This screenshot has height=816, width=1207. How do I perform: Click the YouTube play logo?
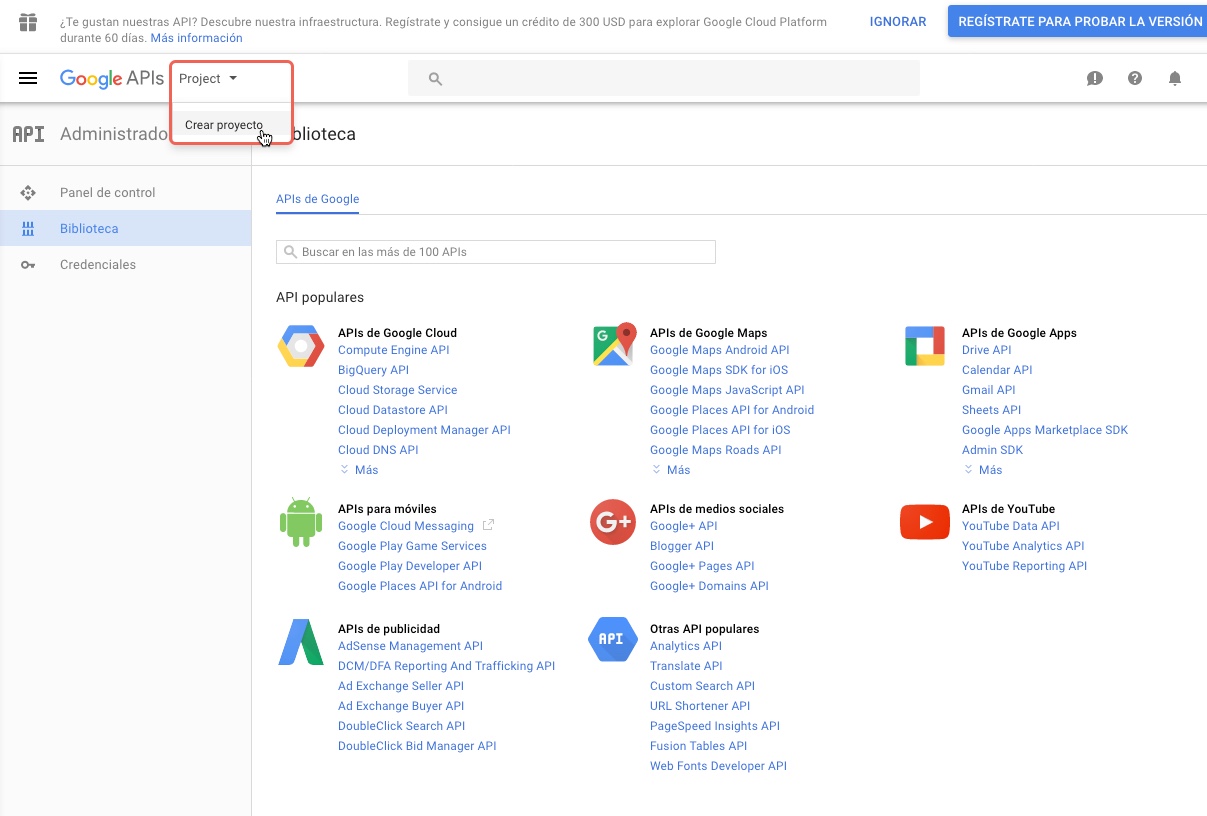tap(925, 522)
